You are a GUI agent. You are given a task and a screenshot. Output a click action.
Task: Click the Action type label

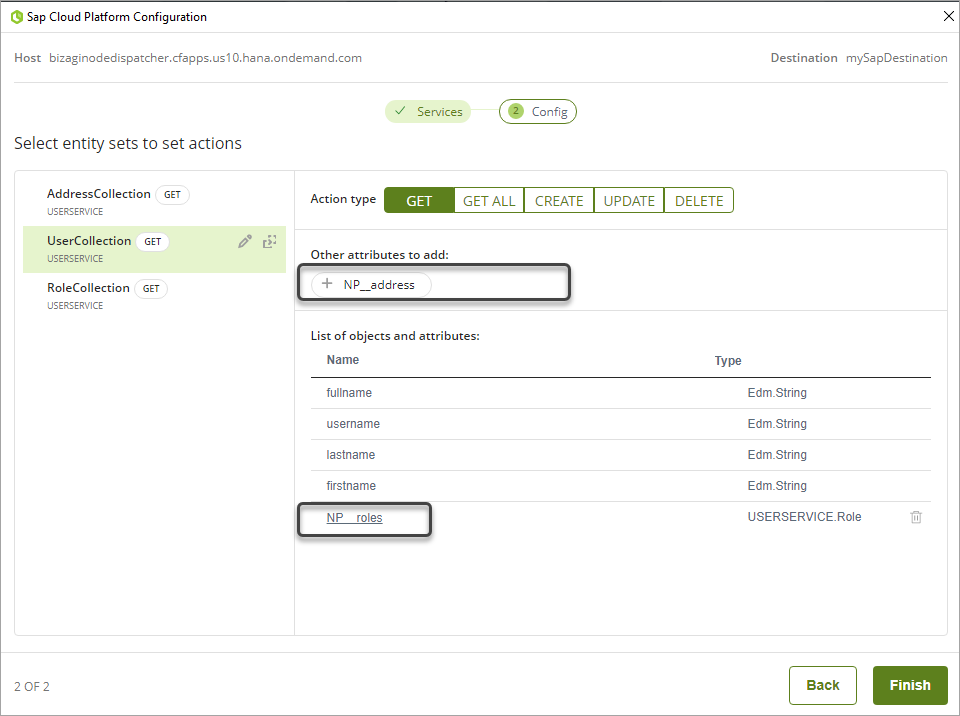(343, 199)
